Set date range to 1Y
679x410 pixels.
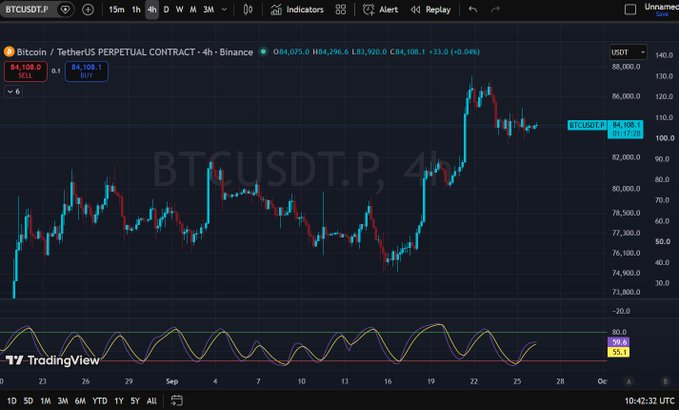pyautogui.click(x=119, y=401)
